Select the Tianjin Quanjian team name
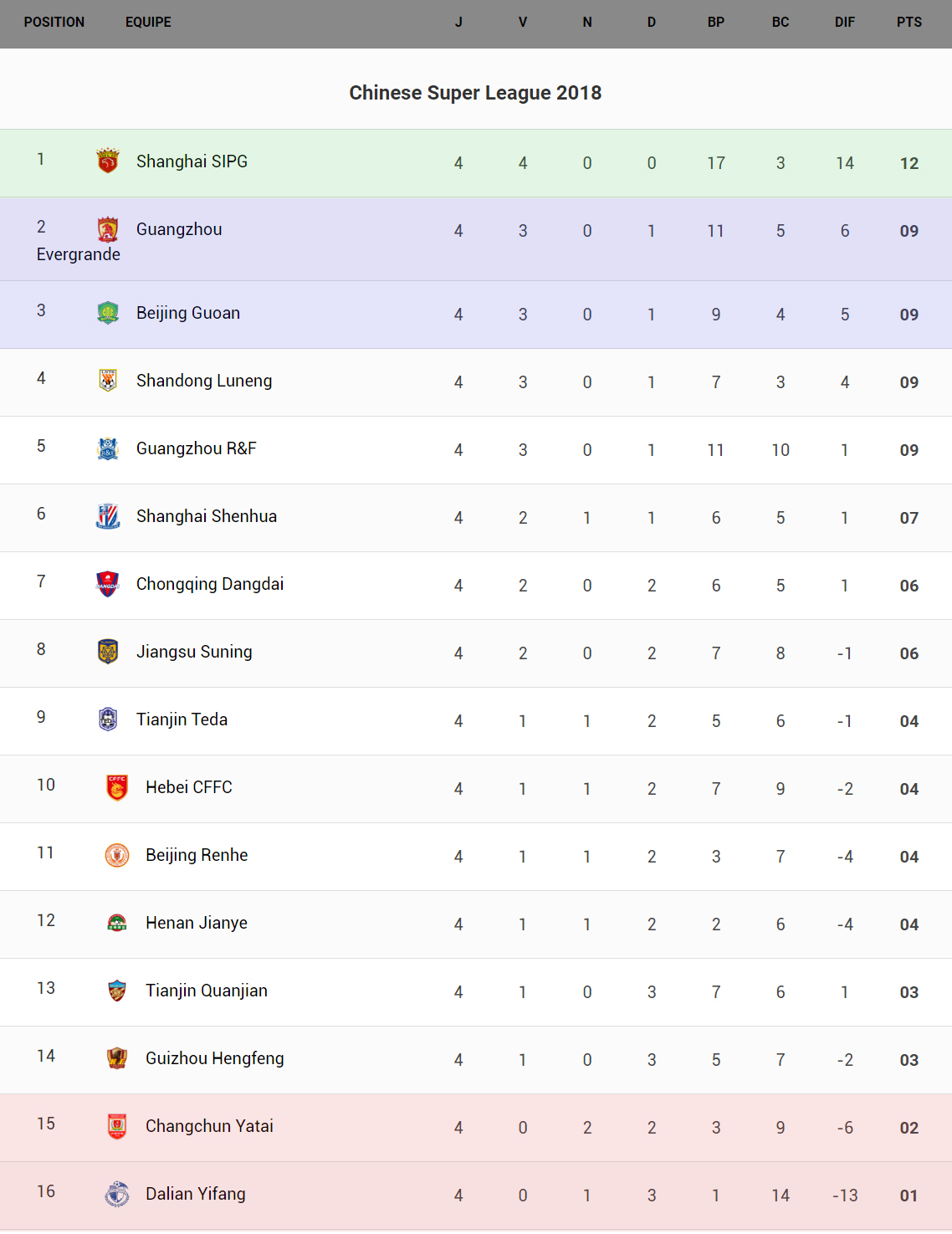This screenshot has height=1234, width=952. [x=207, y=991]
